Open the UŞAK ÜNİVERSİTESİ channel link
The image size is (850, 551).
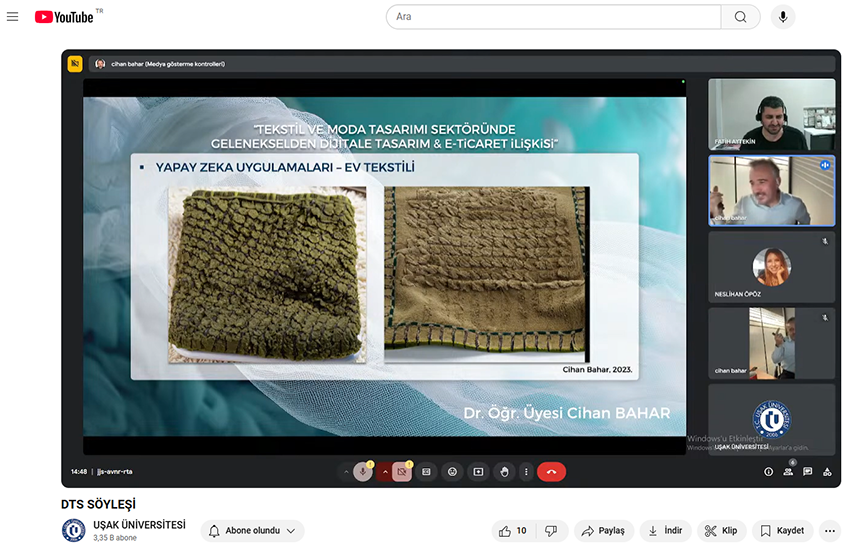138,524
